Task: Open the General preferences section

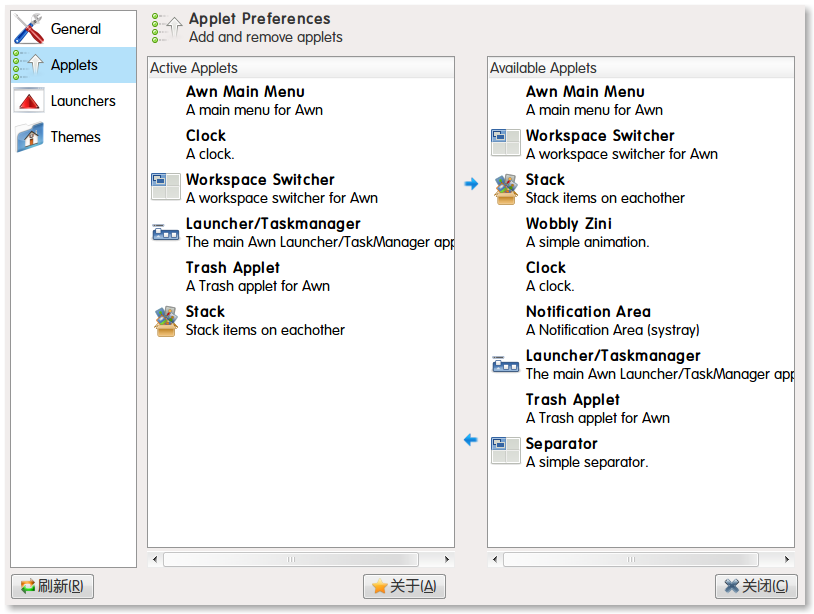Action: click(73, 29)
